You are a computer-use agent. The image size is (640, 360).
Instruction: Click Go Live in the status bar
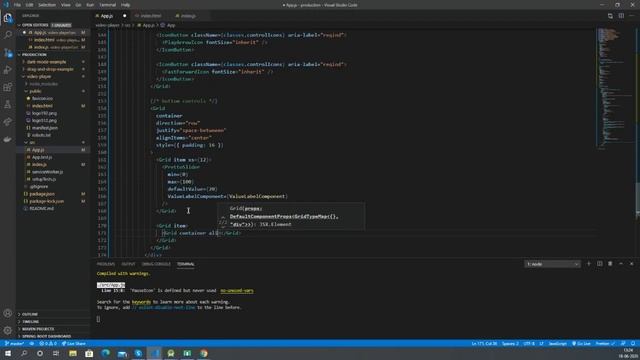581,344
